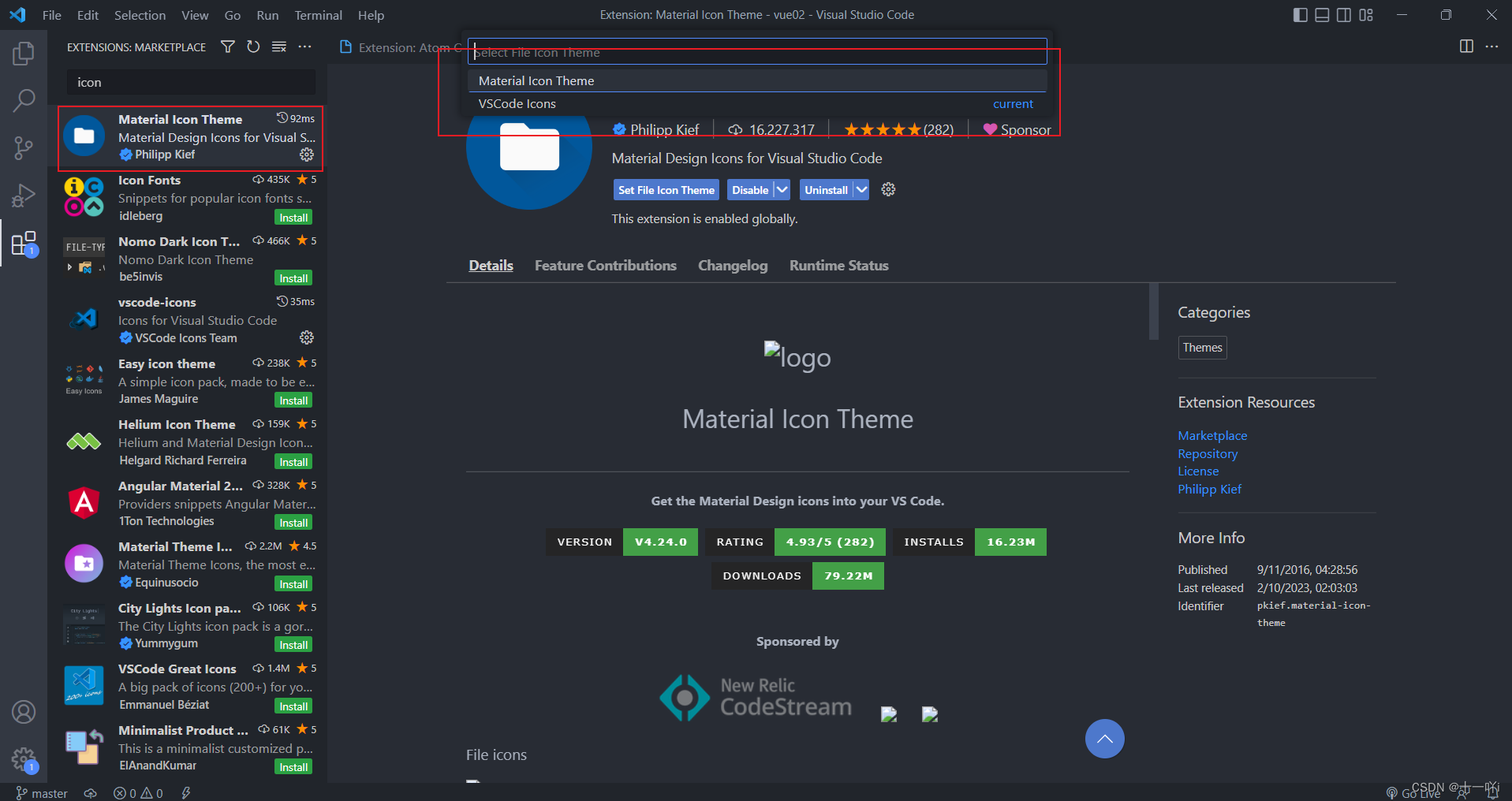Click the Uninstall button

point(826,190)
